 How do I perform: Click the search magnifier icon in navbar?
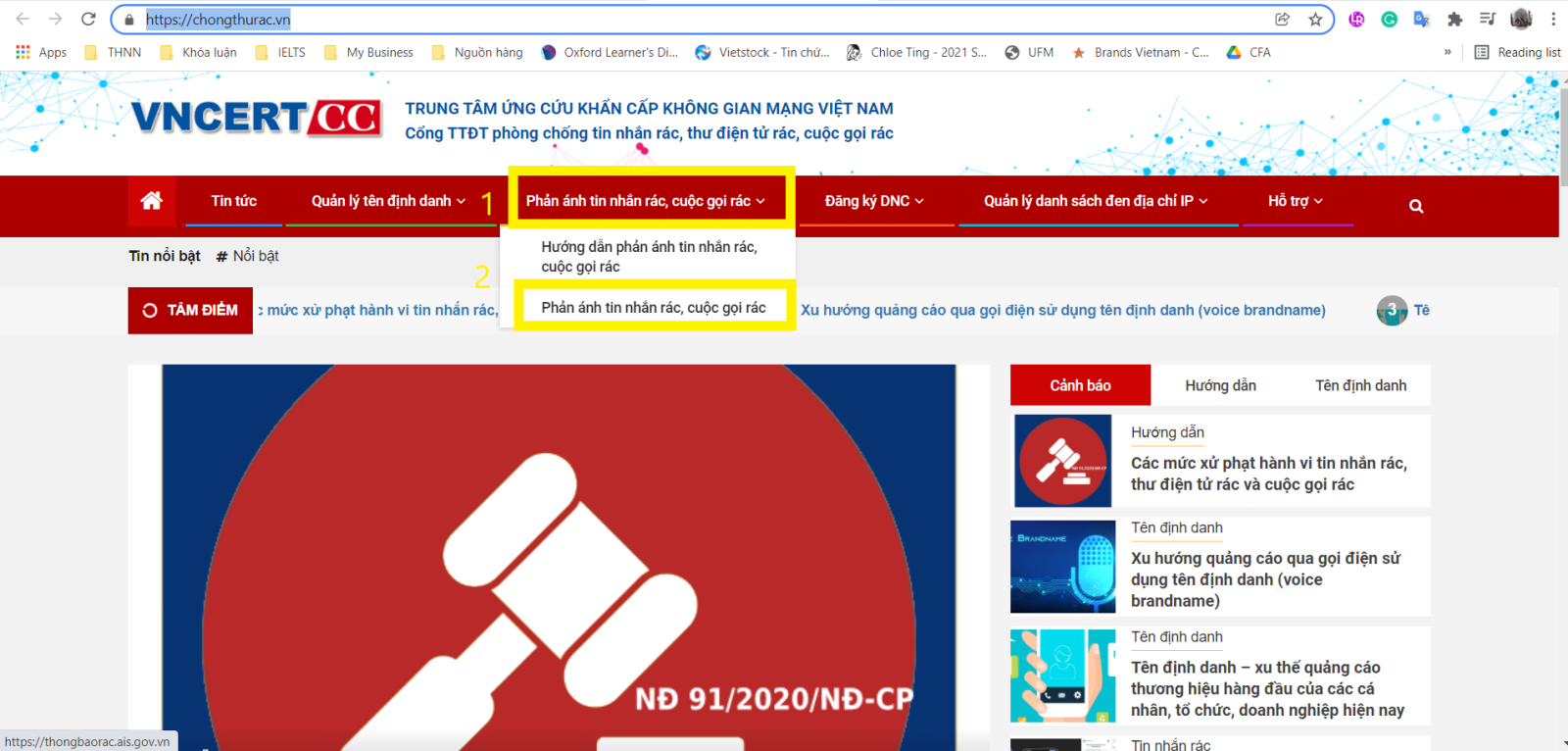point(1416,206)
